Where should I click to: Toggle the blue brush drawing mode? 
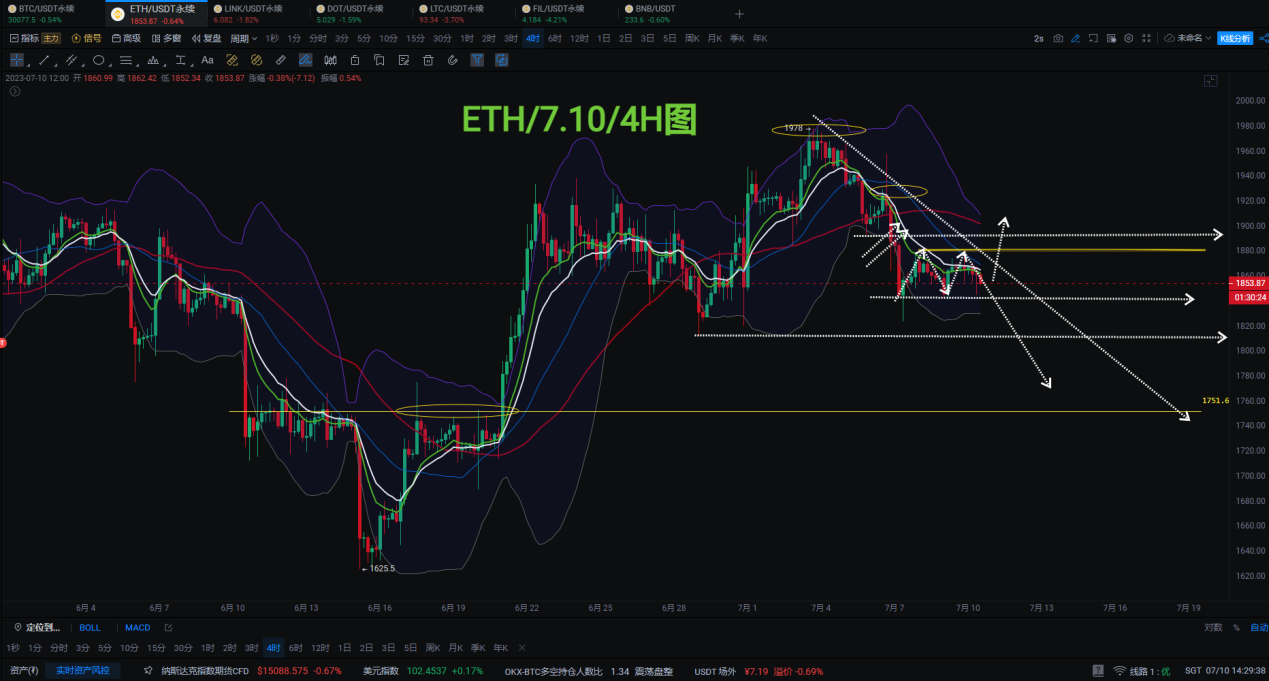[305, 60]
